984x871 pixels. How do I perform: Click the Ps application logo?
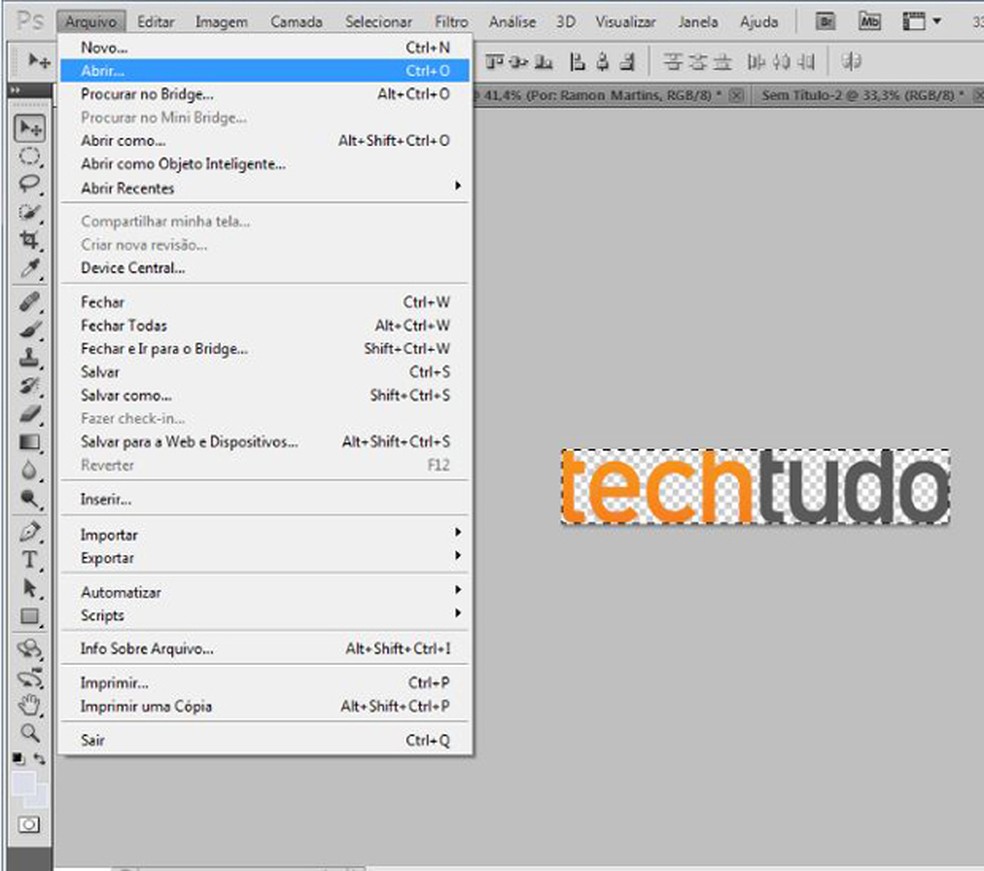tap(29, 21)
